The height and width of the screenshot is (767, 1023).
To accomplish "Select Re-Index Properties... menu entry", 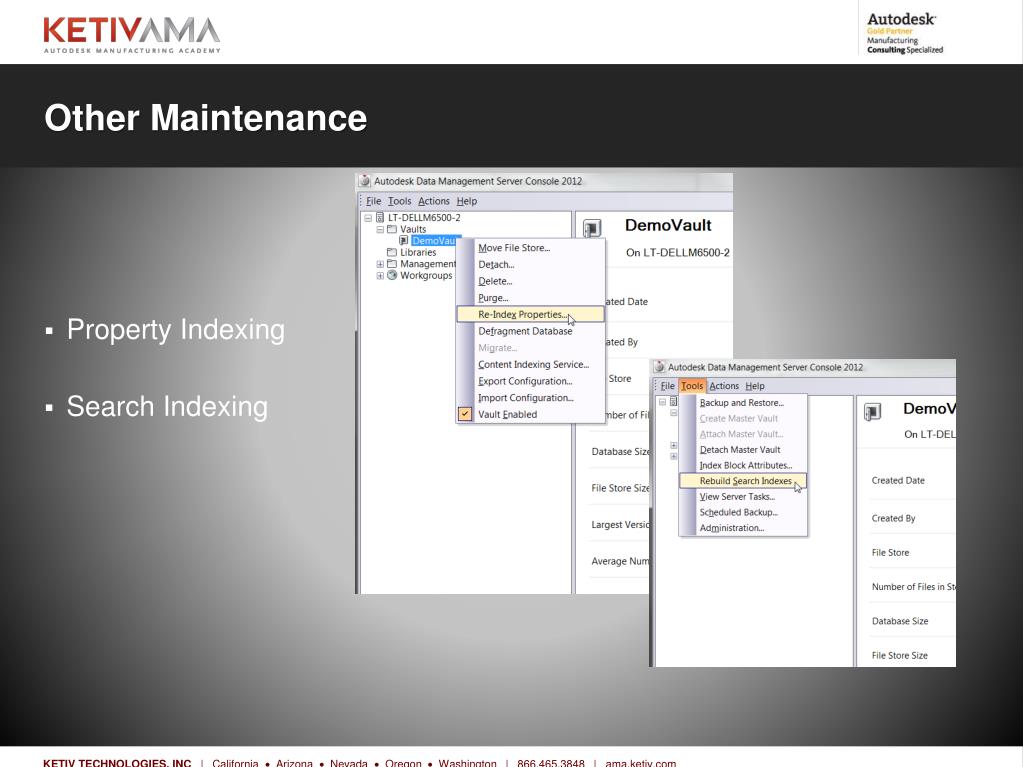I will tap(530, 314).
